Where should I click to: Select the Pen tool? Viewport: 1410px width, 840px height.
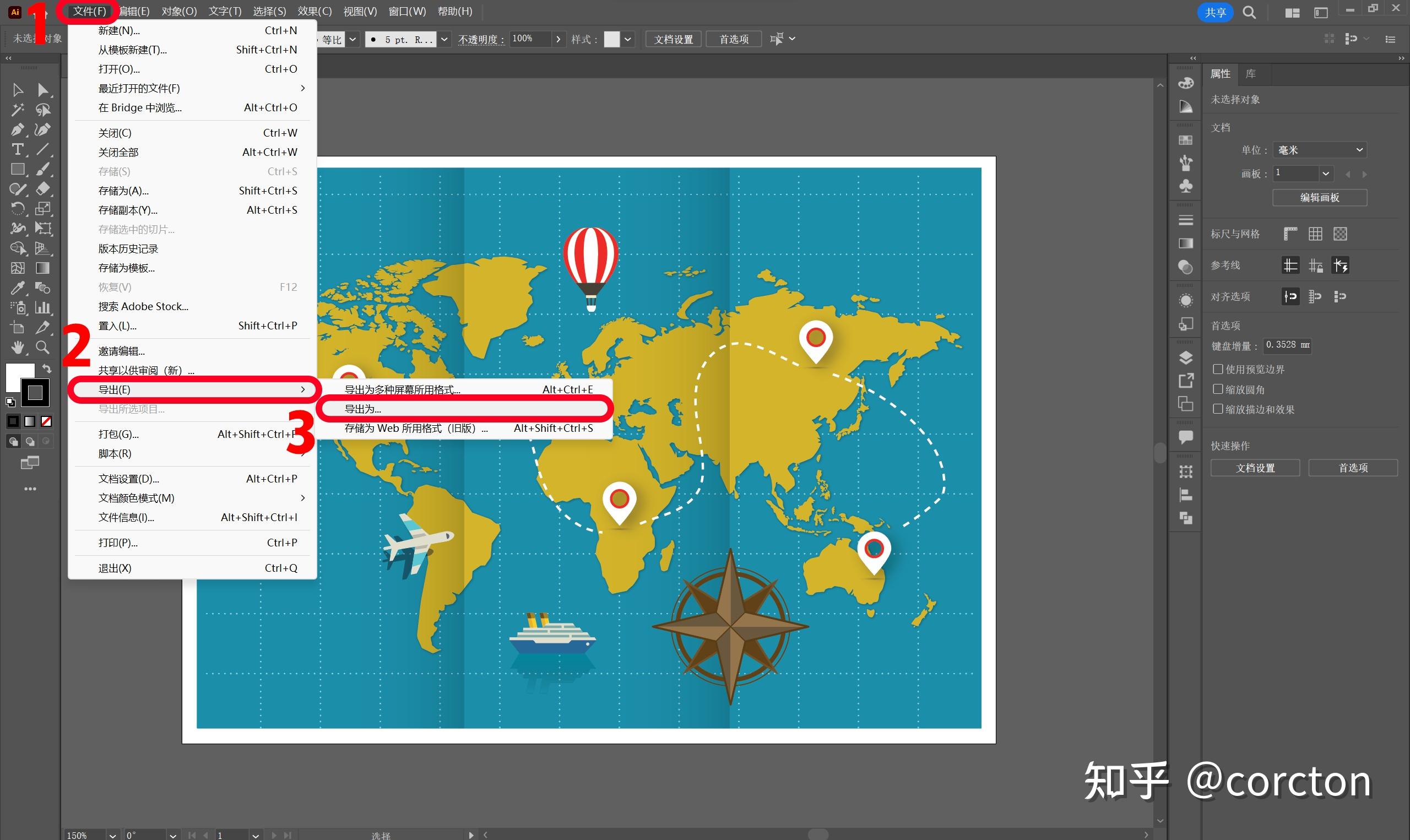(18, 129)
